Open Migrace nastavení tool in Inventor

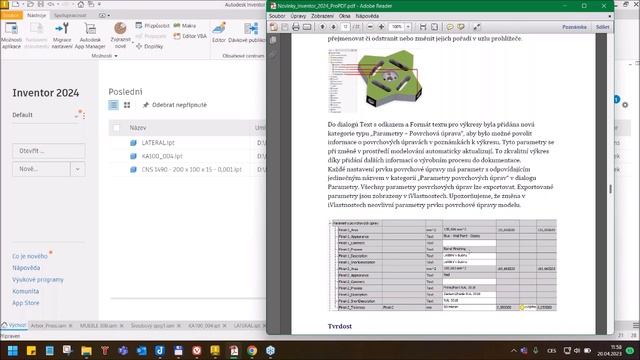(62, 35)
